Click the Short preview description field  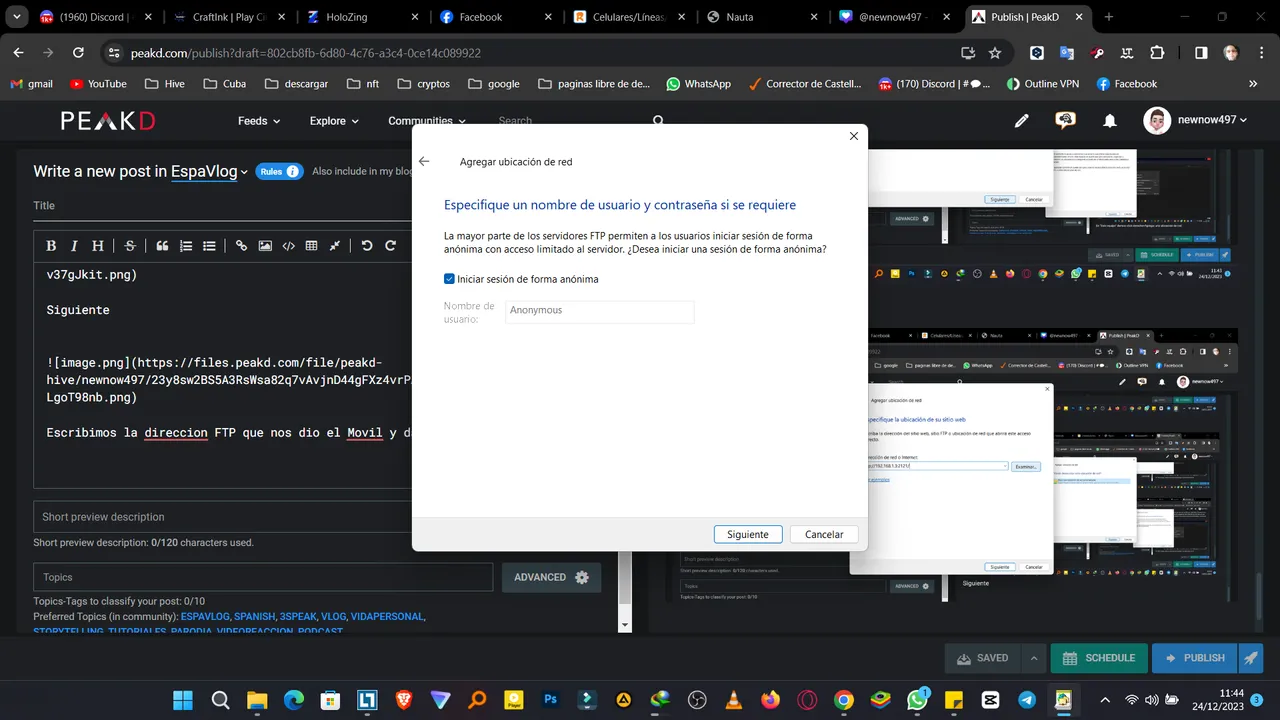coord(222,517)
